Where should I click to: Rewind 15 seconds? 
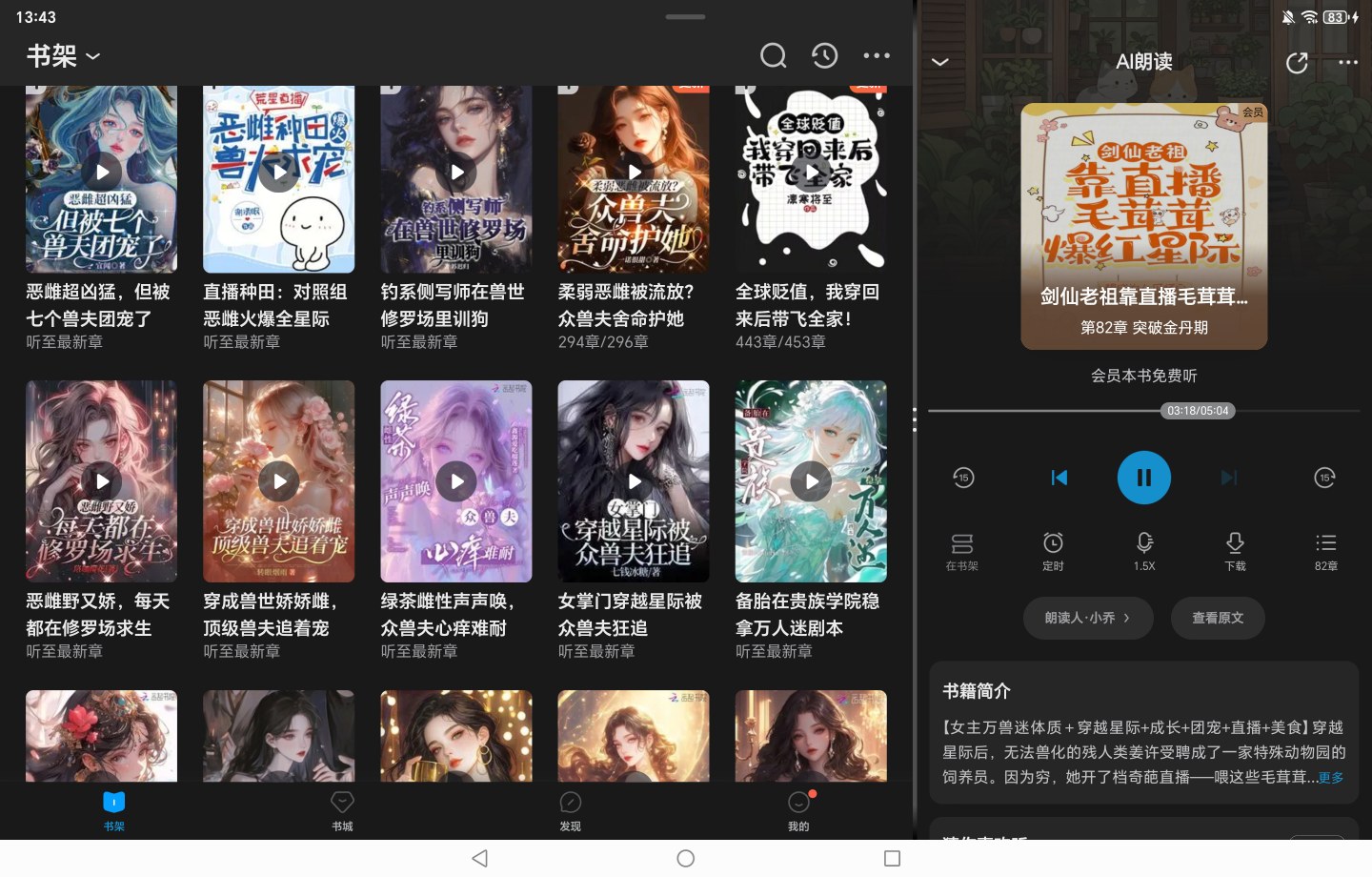(963, 478)
